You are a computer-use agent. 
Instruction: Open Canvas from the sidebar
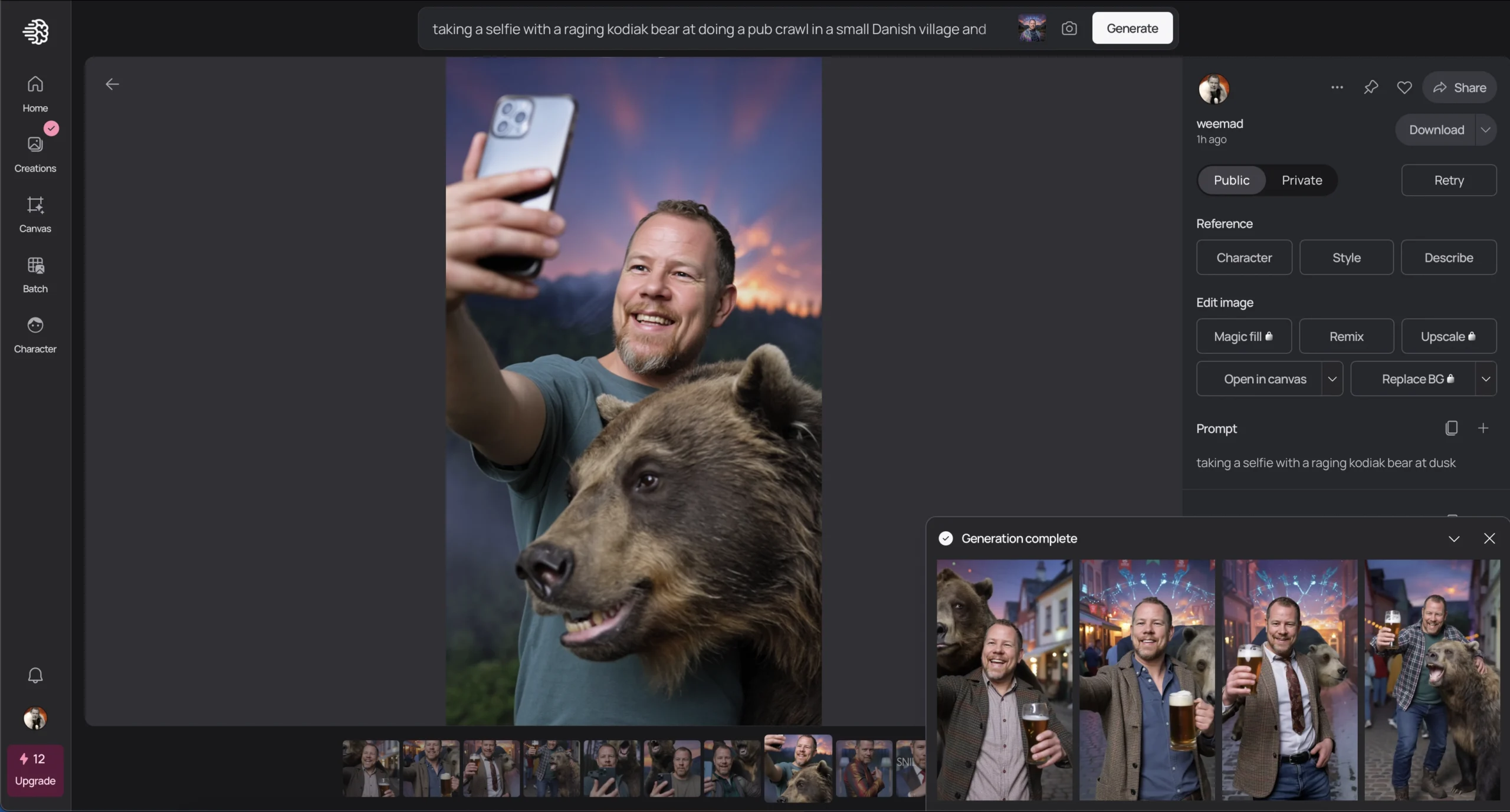[x=35, y=214]
